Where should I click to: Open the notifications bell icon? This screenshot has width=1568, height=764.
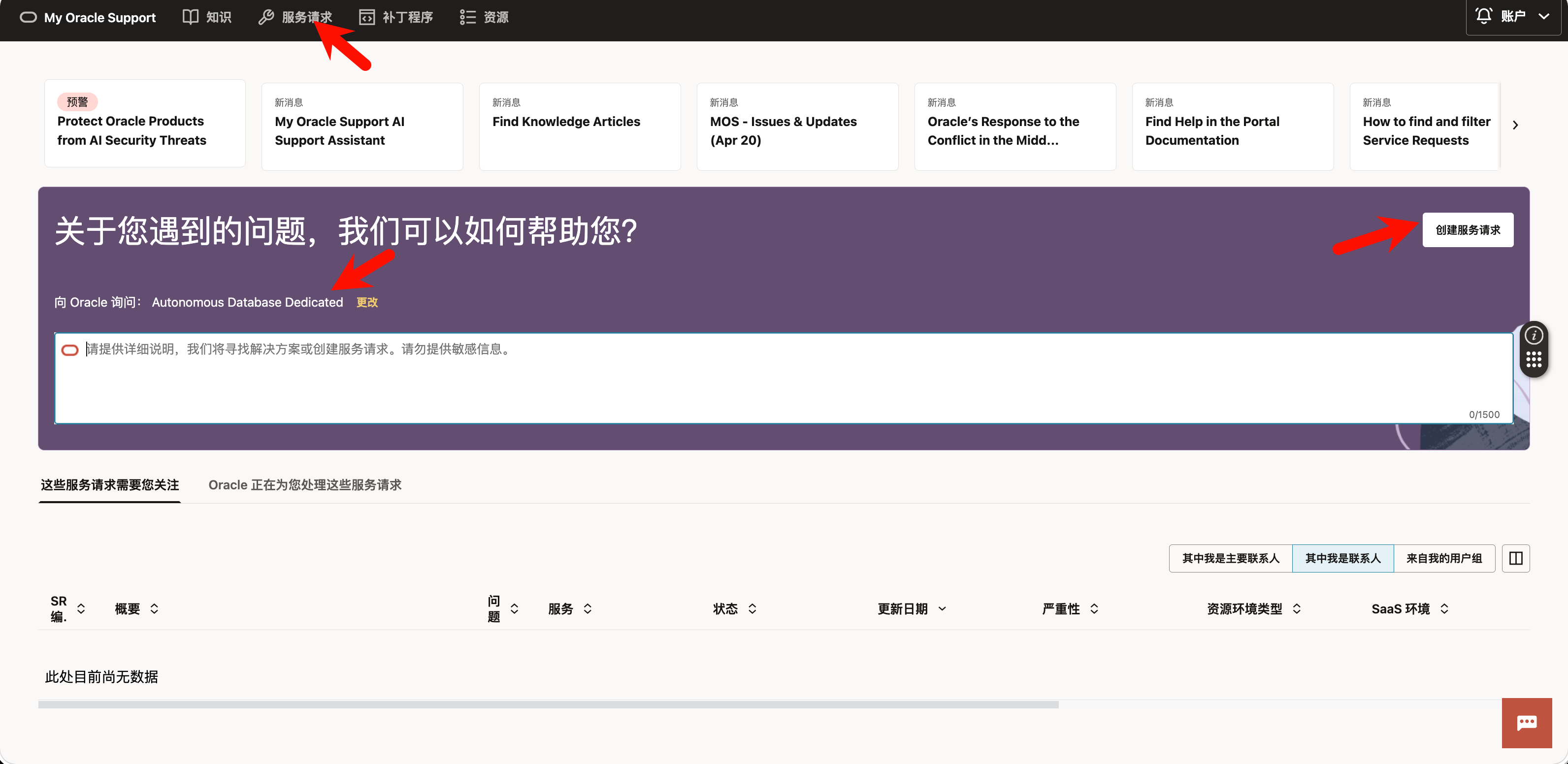tap(1483, 16)
